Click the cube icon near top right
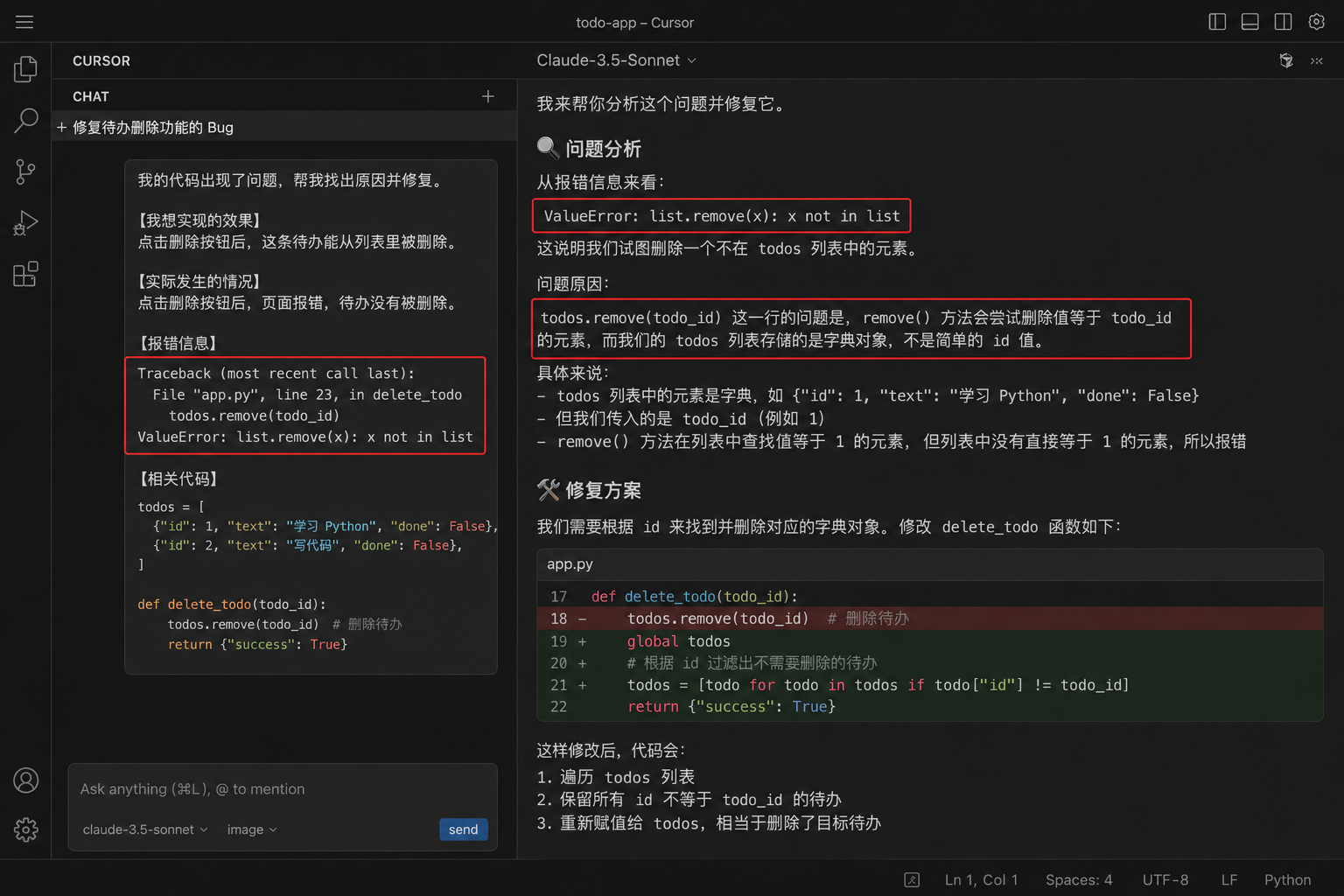Viewport: 1344px width, 896px height. pyautogui.click(x=1286, y=60)
